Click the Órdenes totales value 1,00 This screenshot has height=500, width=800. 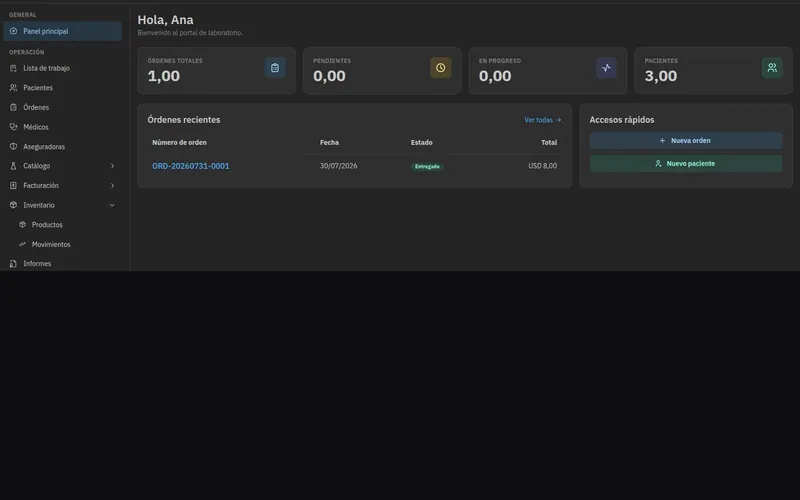[x=164, y=76]
